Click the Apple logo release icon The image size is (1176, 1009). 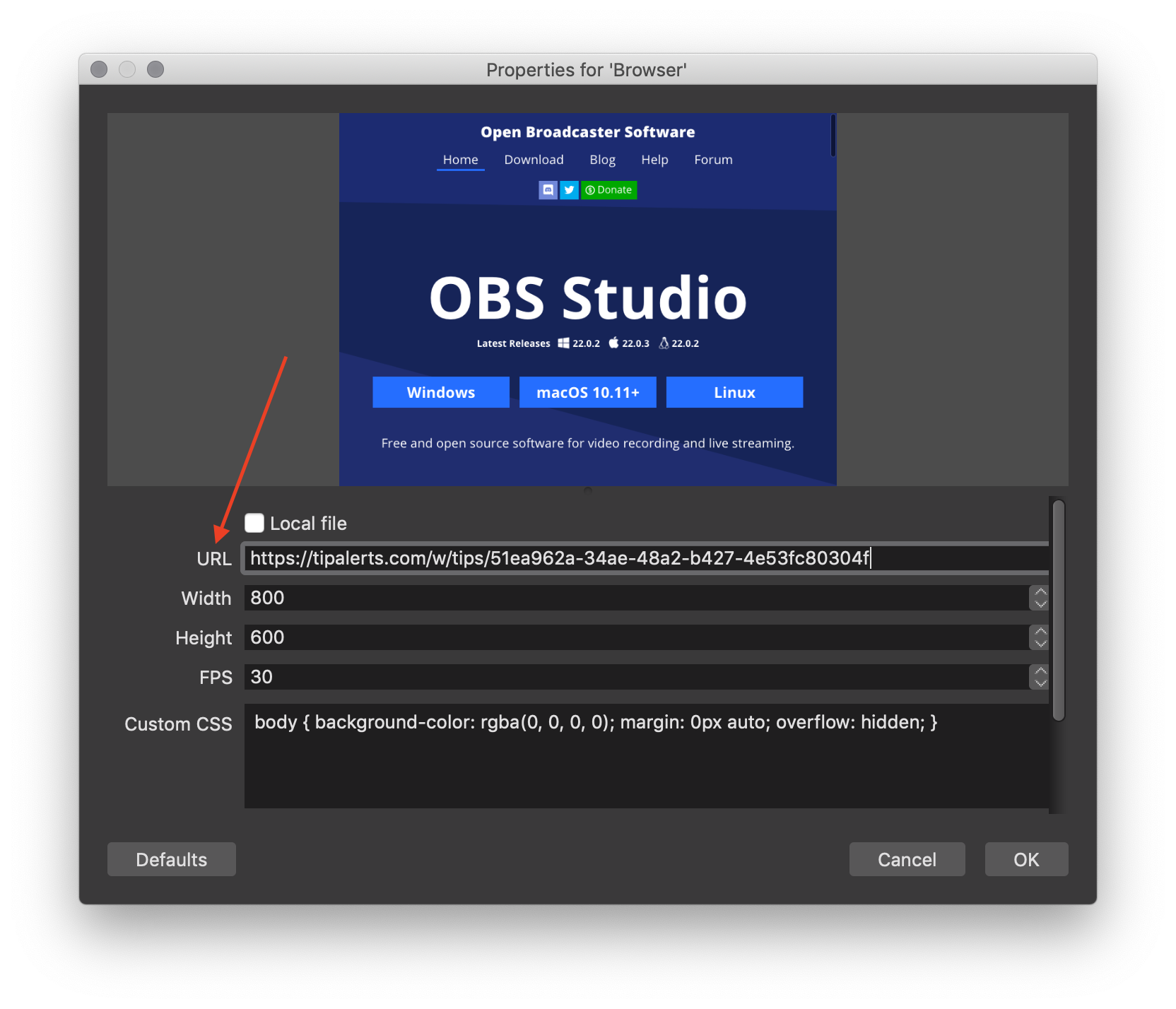[x=613, y=343]
